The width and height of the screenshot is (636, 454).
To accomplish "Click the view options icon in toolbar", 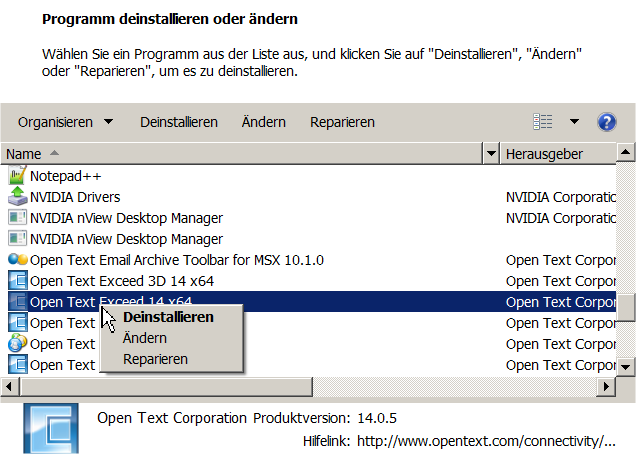I will click(x=543, y=122).
